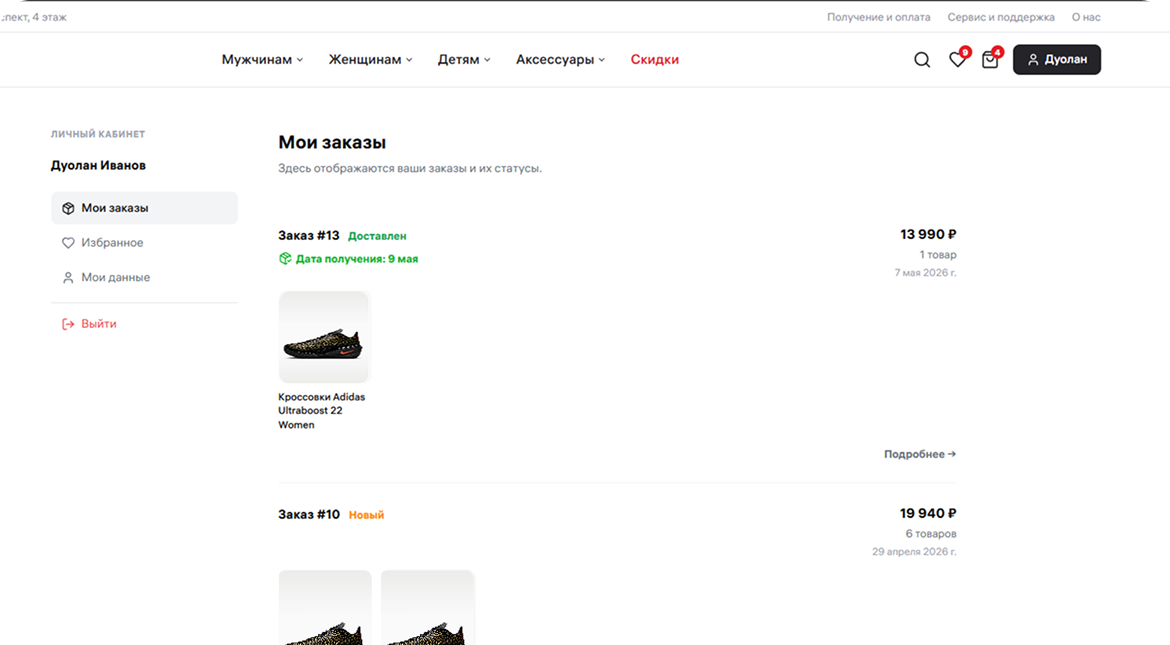This screenshot has width=1170, height=645.
Task: Click the Доставлен status label
Action: 377,236
